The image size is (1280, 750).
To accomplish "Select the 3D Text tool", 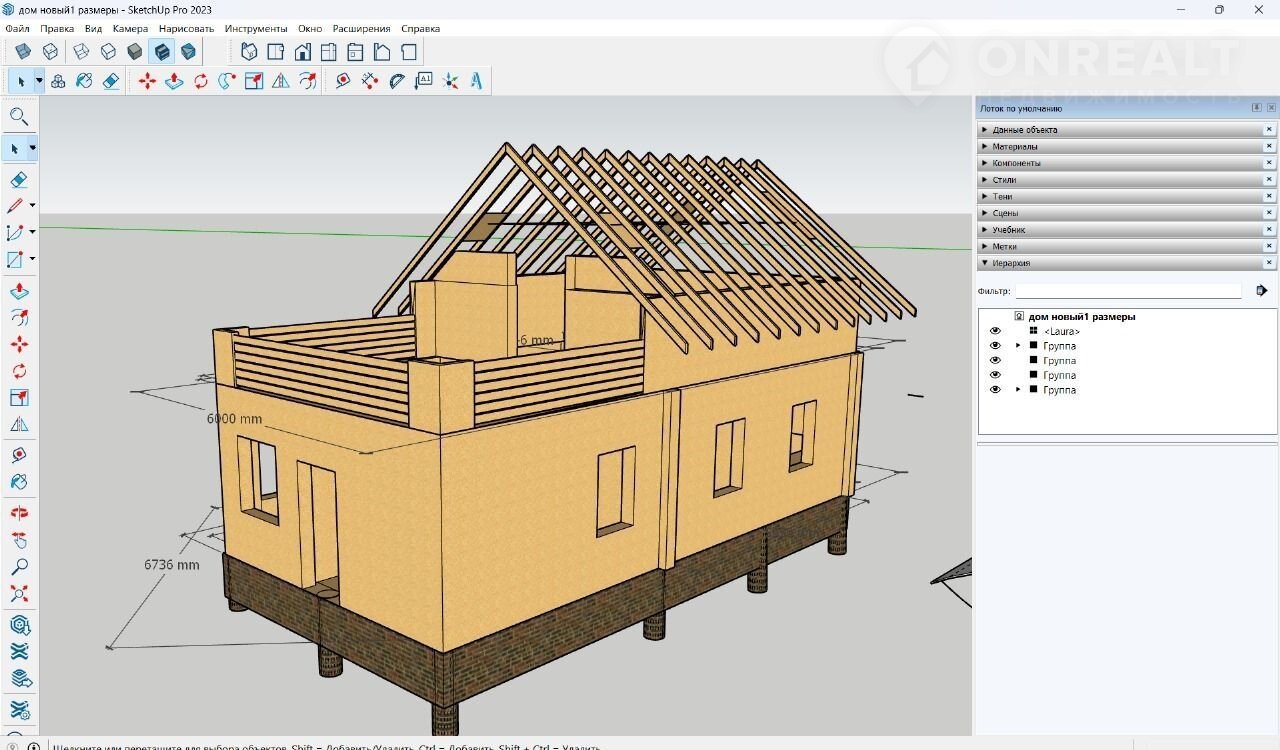I will point(477,81).
